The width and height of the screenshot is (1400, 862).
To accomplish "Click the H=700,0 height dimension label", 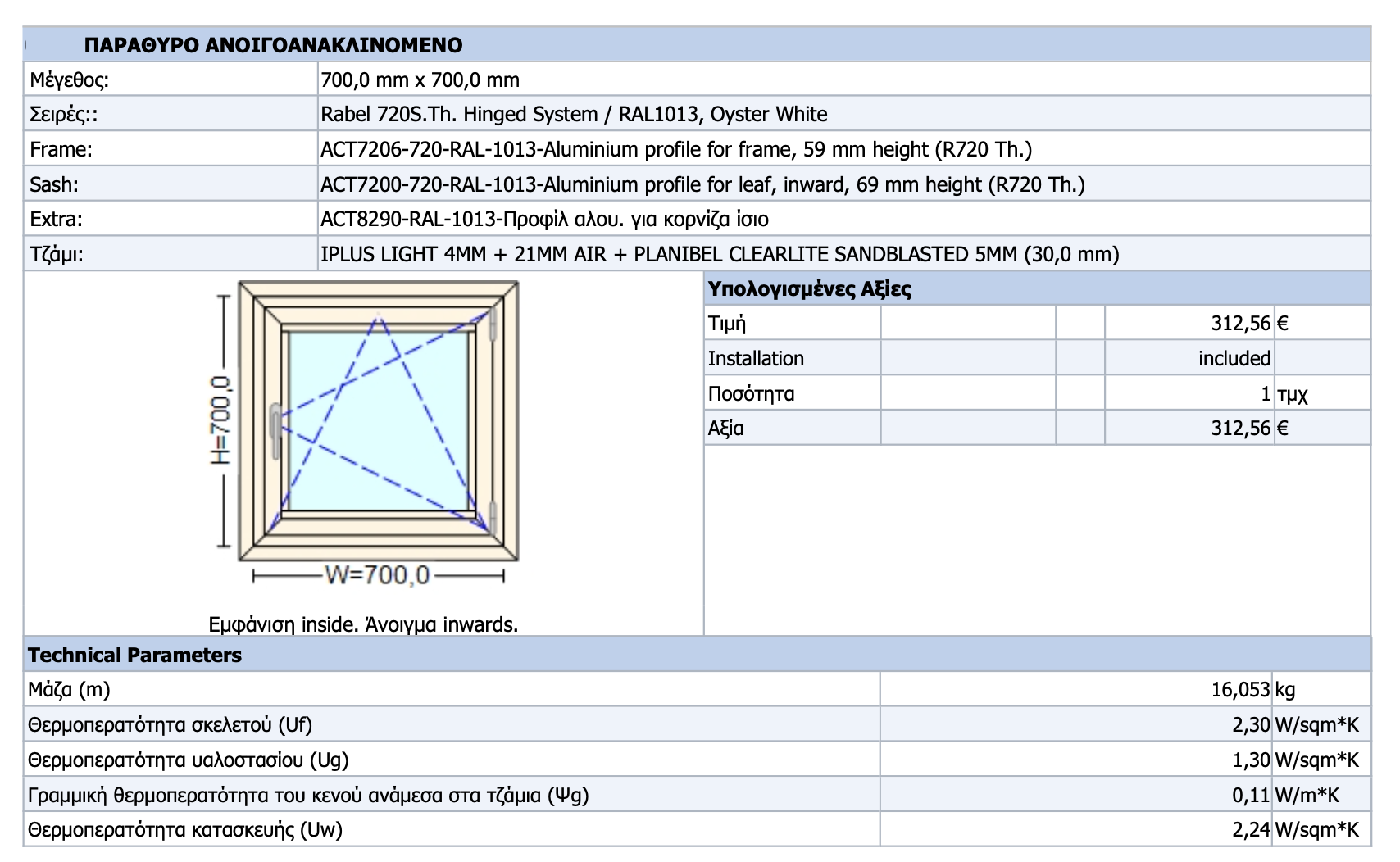I will (x=221, y=421).
